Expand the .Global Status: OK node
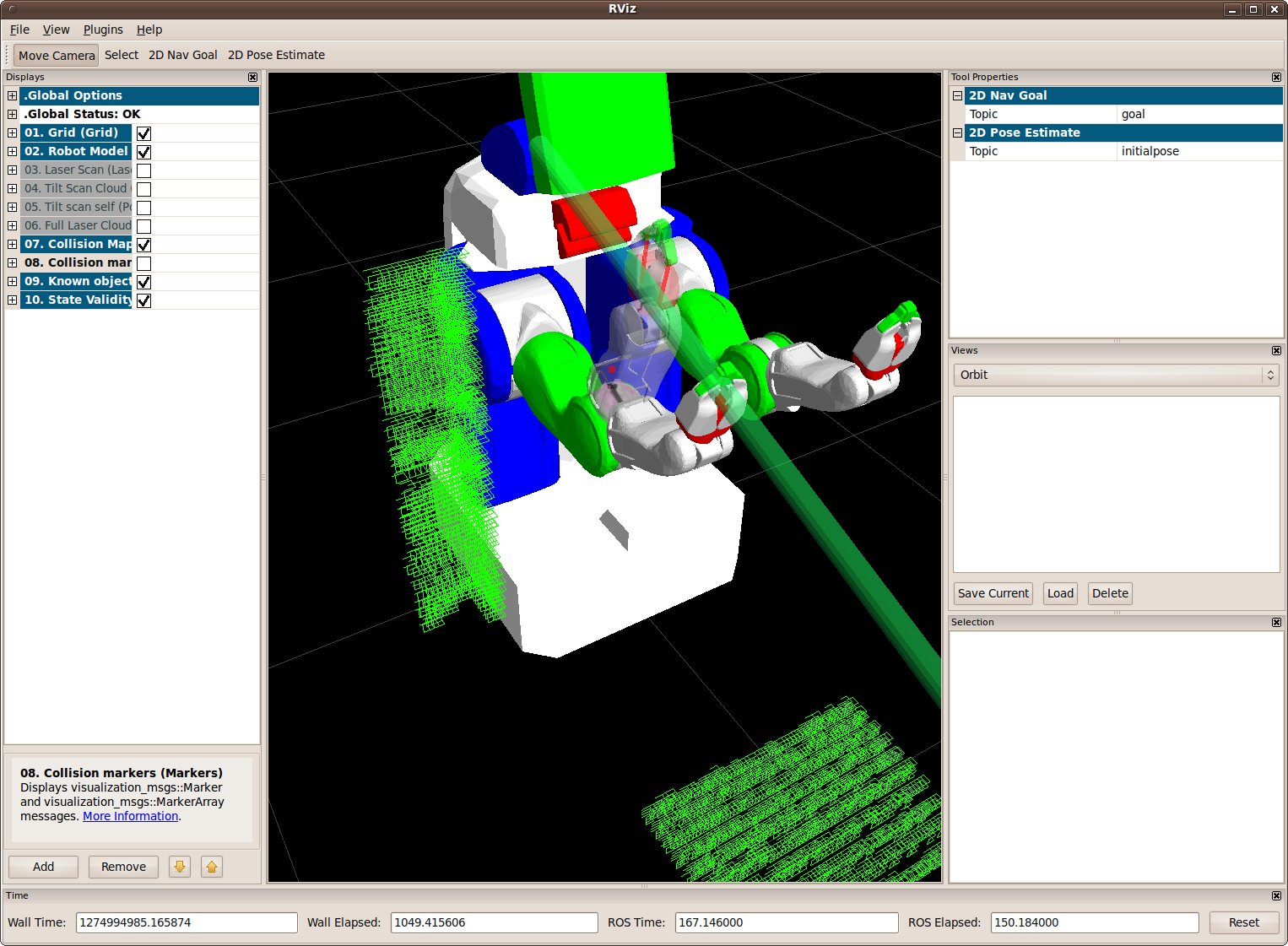Viewport: 1288px width, 946px height. click(x=12, y=114)
